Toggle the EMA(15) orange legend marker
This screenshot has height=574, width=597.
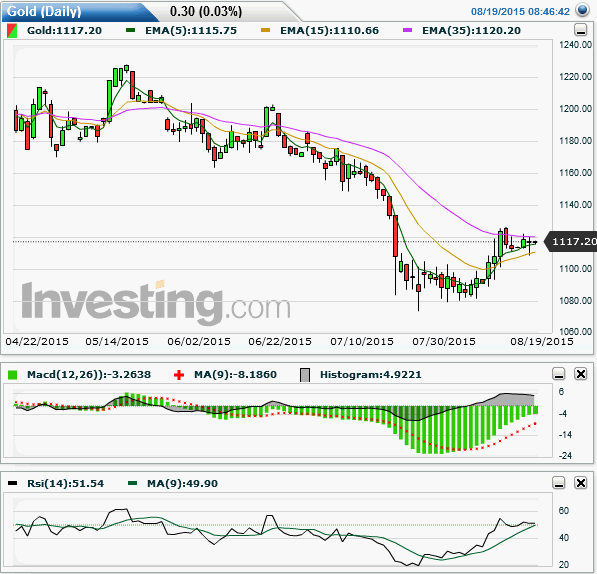click(x=265, y=30)
